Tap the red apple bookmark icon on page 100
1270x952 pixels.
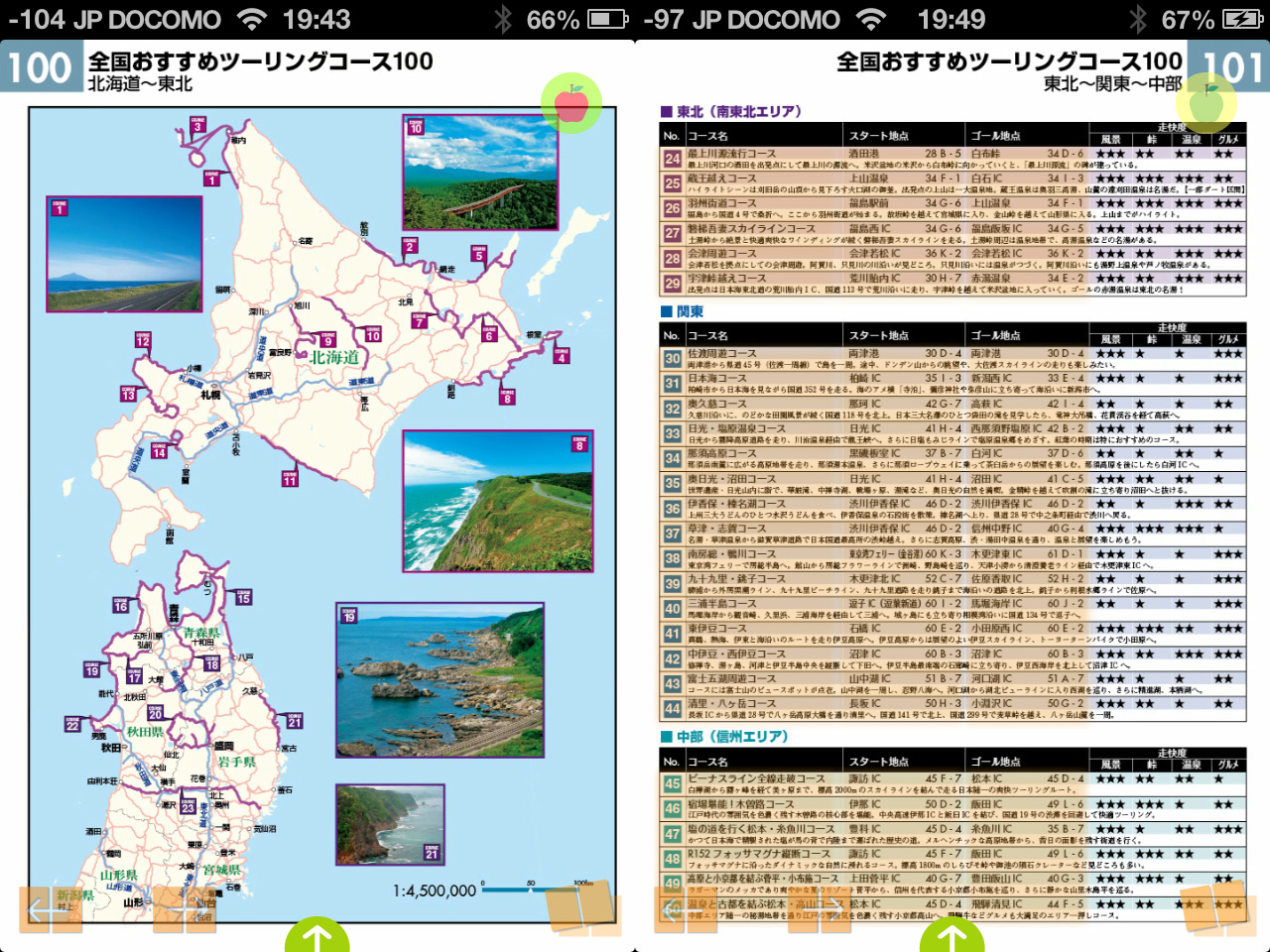[x=571, y=102]
